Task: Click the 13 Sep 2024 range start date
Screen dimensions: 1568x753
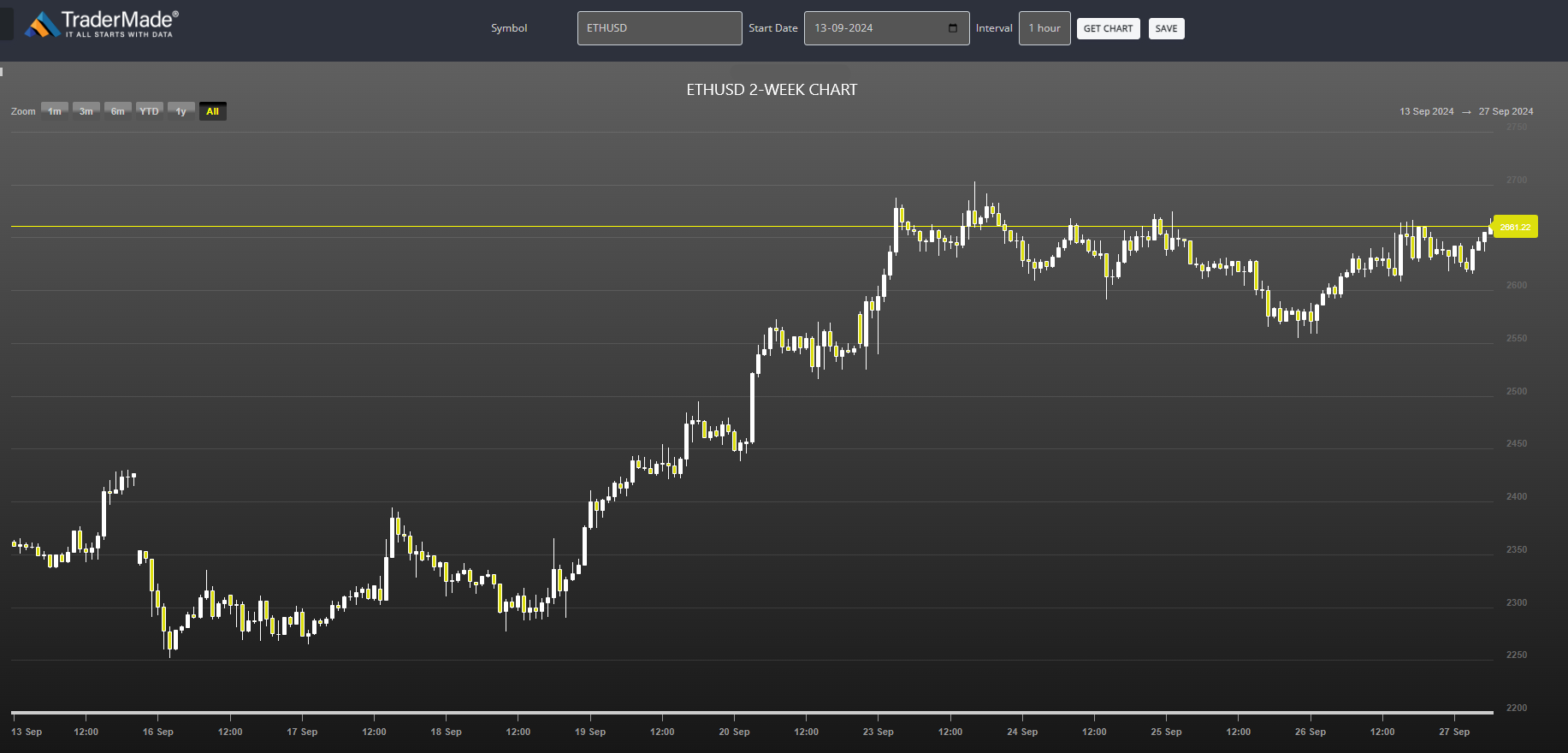Action: pos(1426,111)
